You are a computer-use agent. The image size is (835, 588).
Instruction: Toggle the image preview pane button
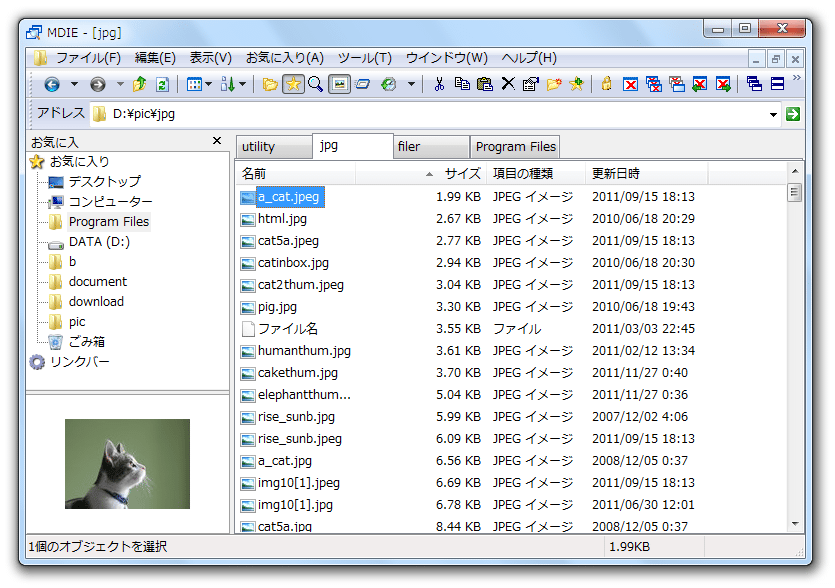pos(339,84)
